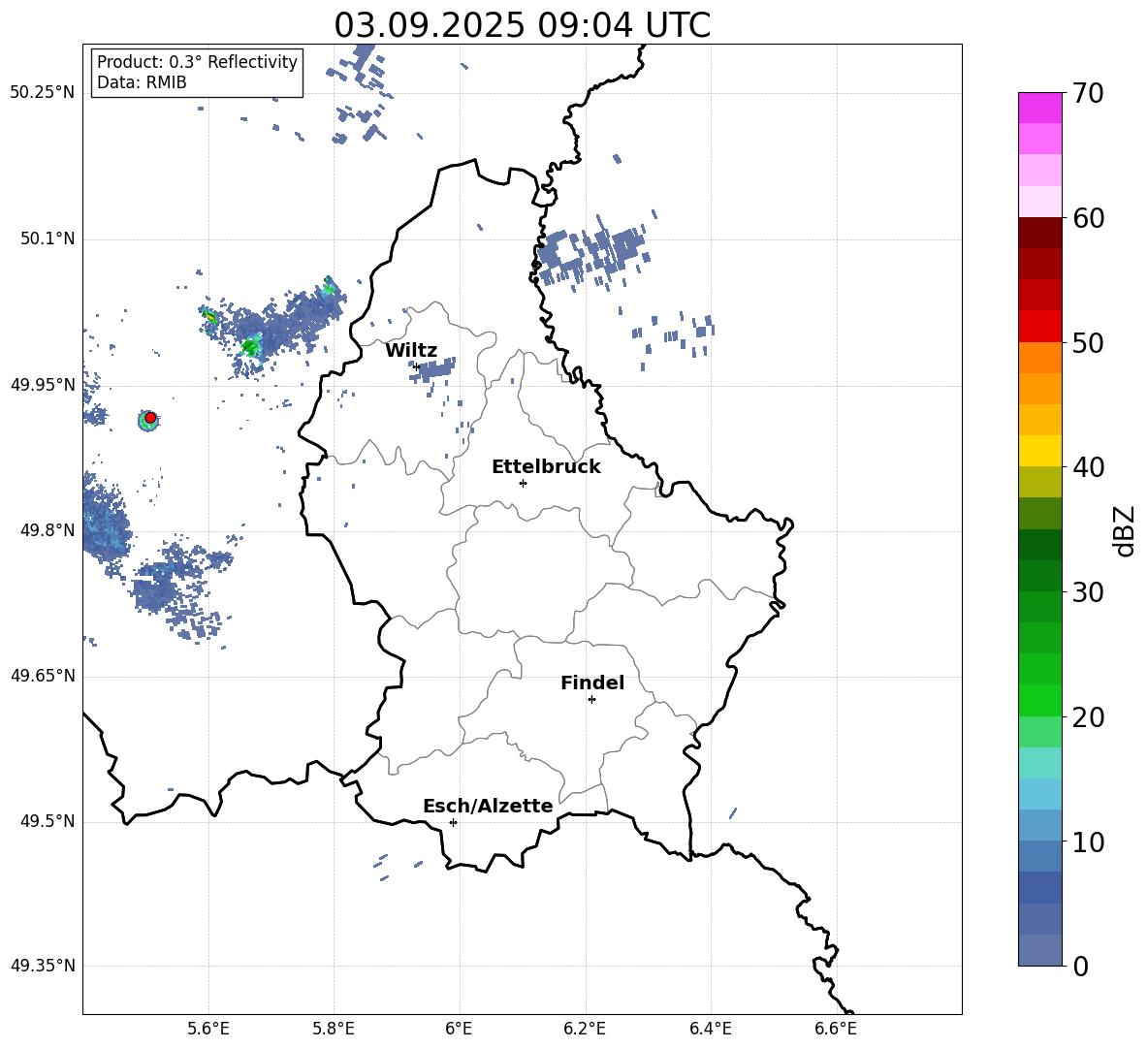The width and height of the screenshot is (1148, 1048).
Task: Click the 6.2°E longitude label
Action: click(585, 1029)
